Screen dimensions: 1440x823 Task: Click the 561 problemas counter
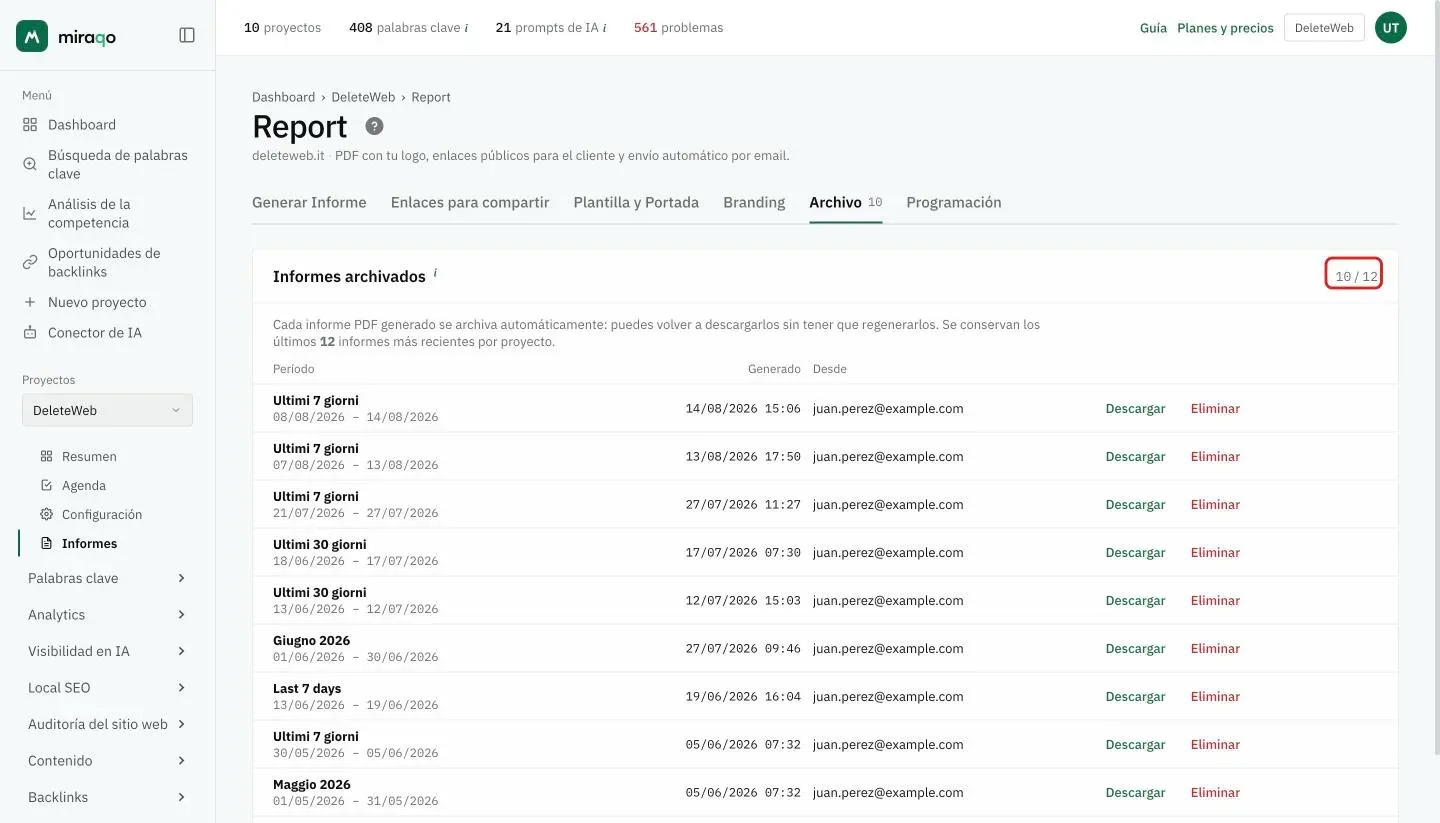tap(678, 28)
